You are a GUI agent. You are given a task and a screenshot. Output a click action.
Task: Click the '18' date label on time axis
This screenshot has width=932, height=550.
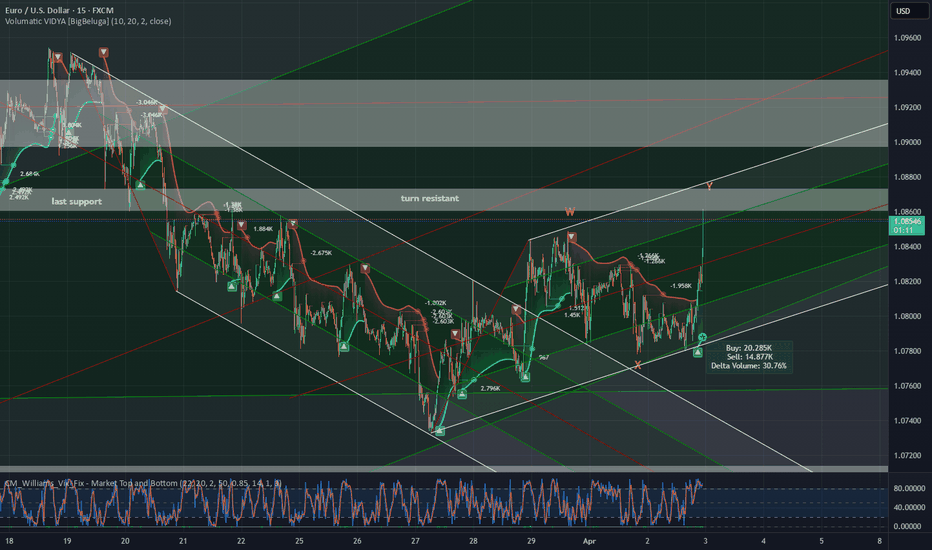(x=9, y=541)
